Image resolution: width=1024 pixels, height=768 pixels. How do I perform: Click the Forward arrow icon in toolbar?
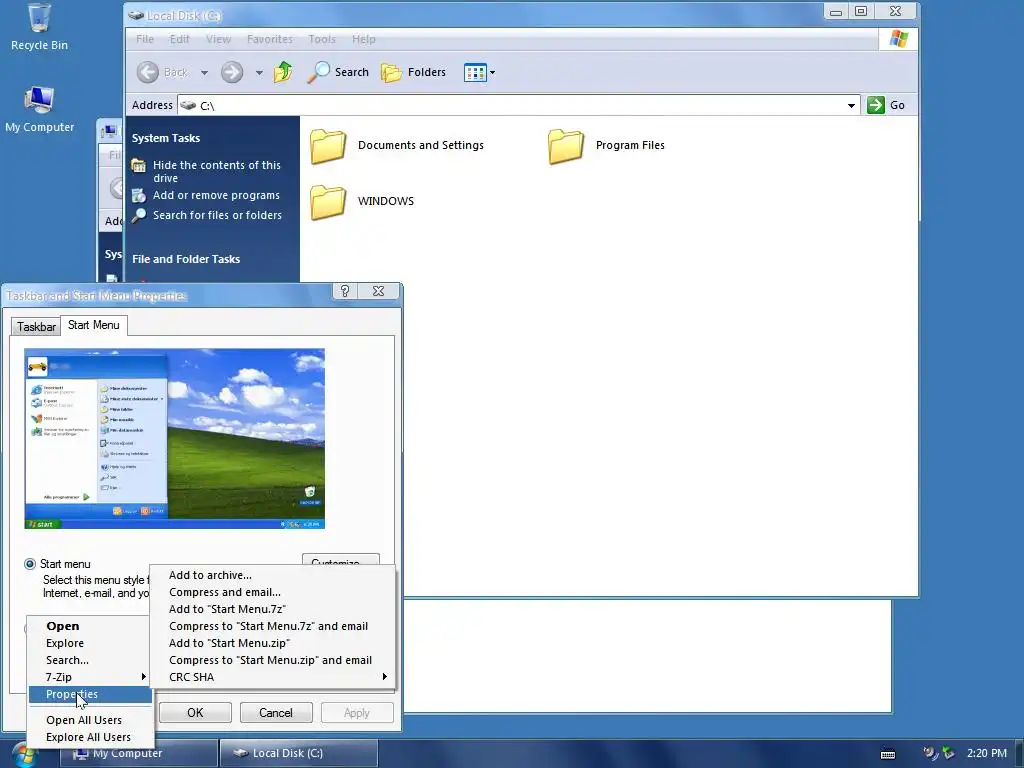click(232, 72)
